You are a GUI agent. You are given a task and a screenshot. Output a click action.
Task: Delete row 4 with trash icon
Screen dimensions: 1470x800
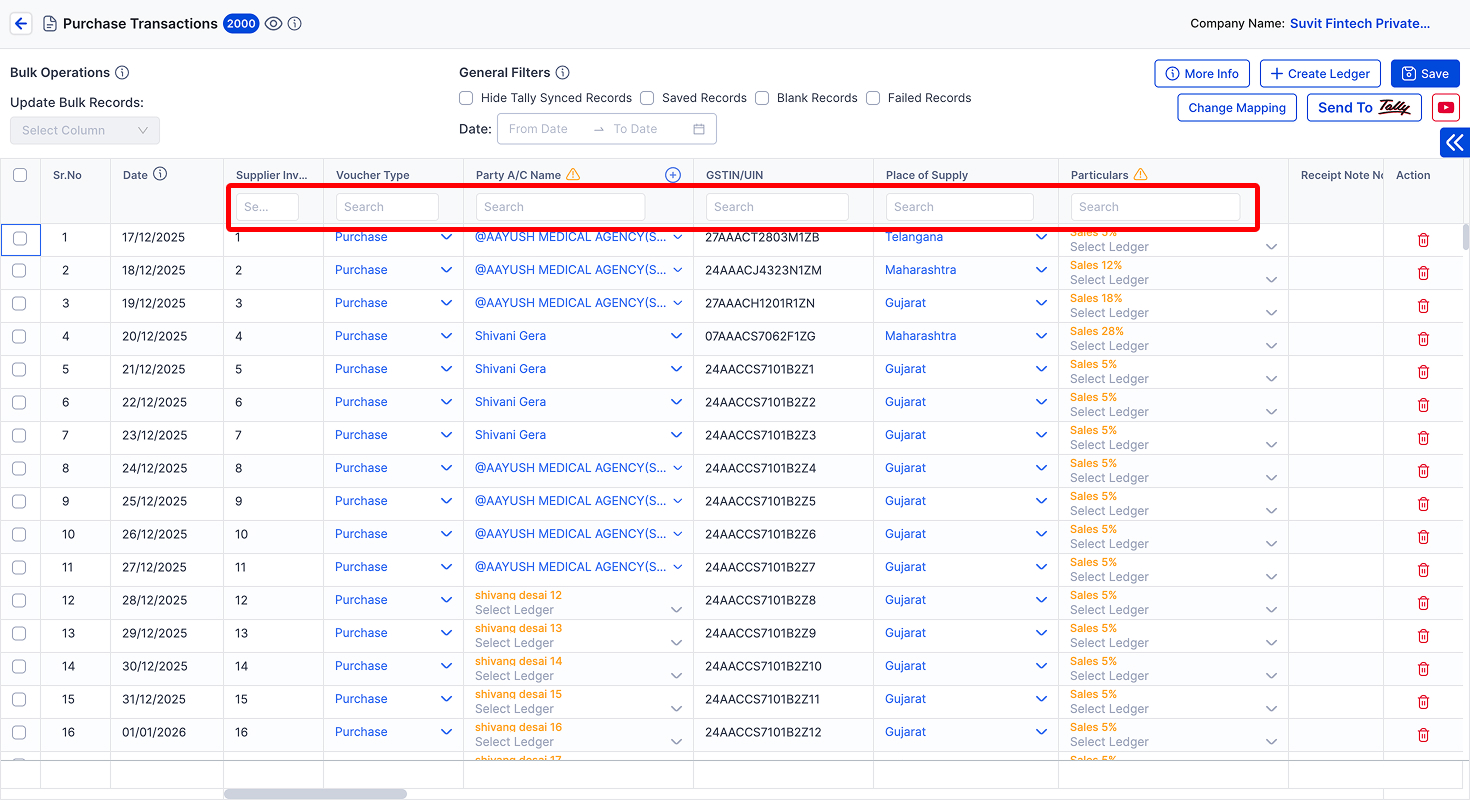click(x=1423, y=339)
